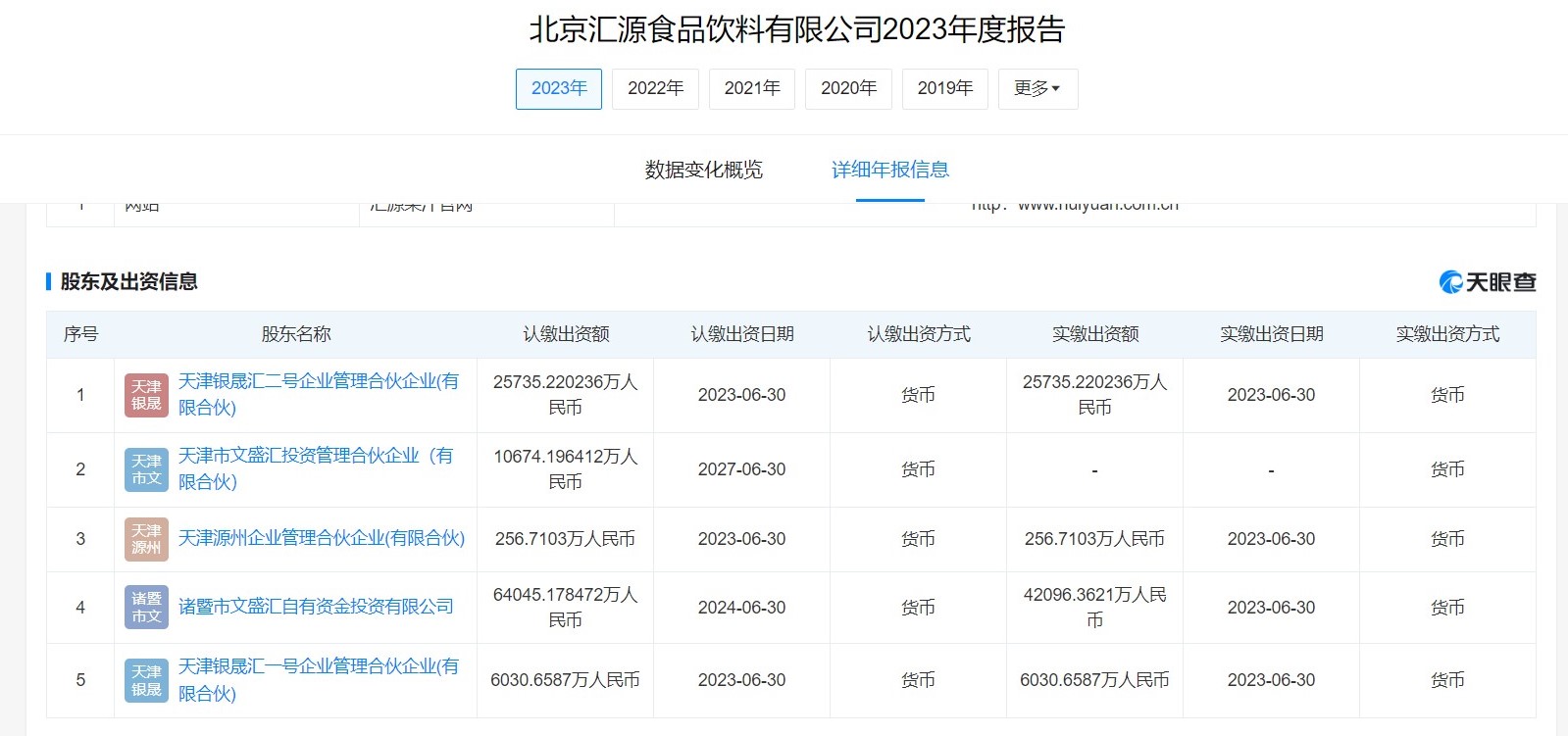The height and width of the screenshot is (736, 1568).
Task: Click the 天津源州 shareholder logo icon
Action: (x=146, y=539)
